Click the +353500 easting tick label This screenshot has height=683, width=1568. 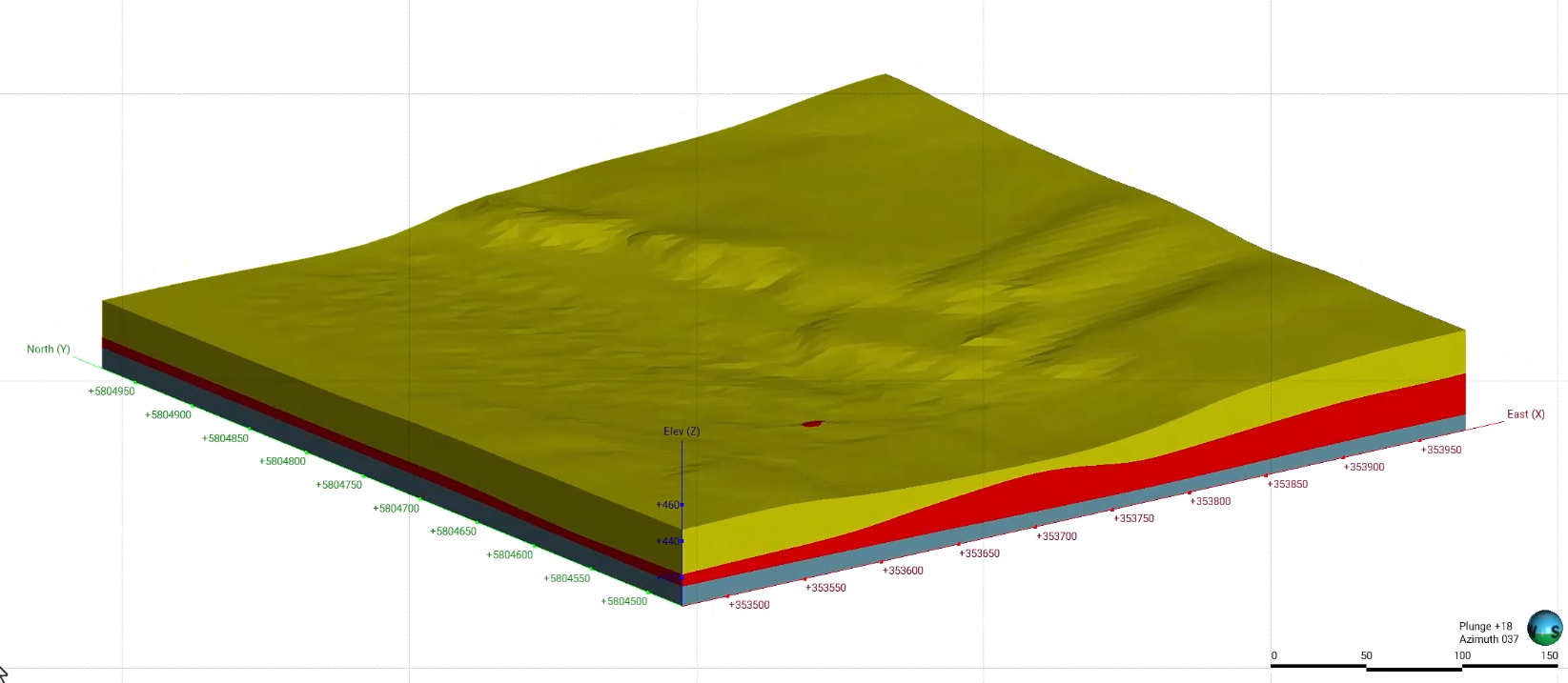(x=749, y=605)
